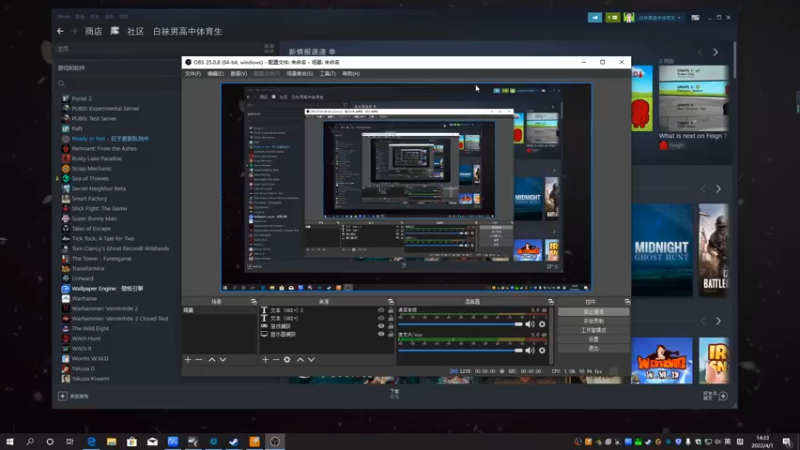Toggle lock on game capture source
Viewport: 800px width, 450px height.
(x=391, y=326)
